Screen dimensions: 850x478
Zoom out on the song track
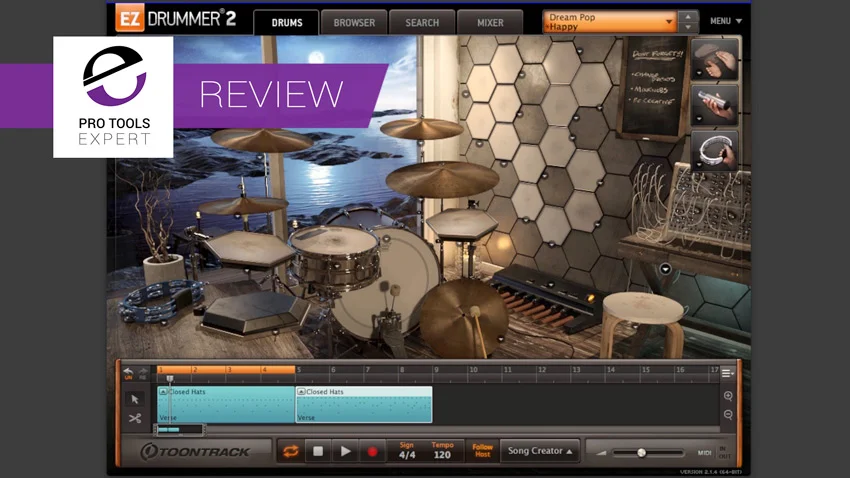click(728, 415)
